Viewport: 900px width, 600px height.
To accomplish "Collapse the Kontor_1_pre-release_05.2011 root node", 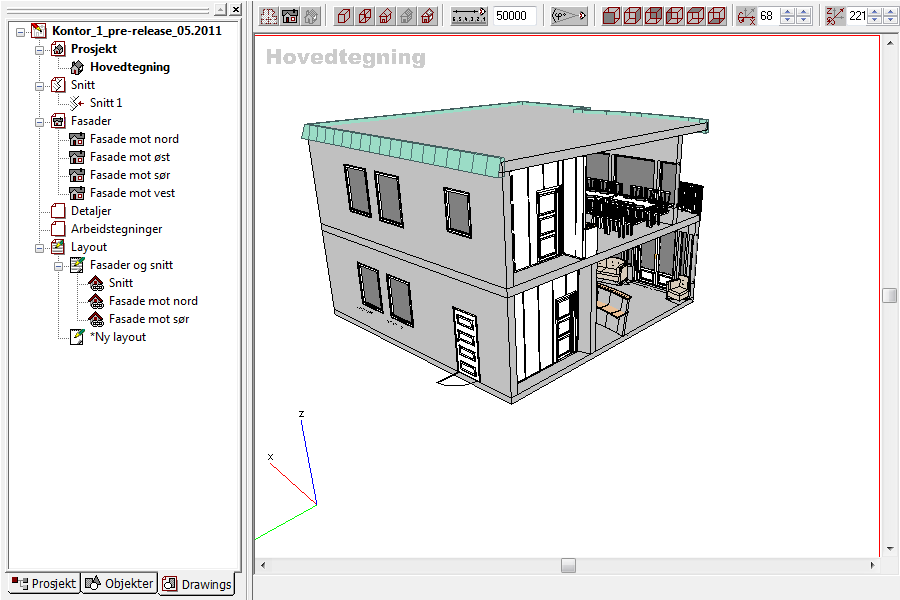I will [x=21, y=32].
